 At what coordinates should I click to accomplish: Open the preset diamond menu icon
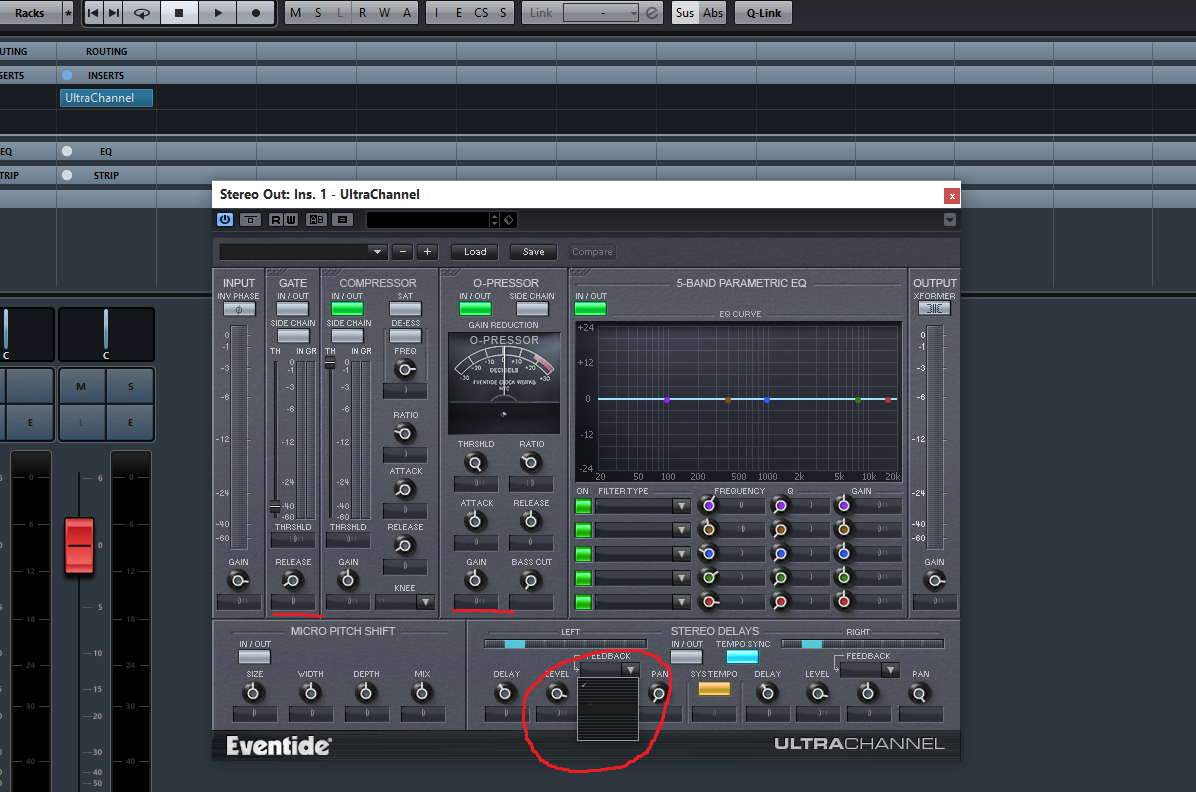pyautogui.click(x=509, y=220)
